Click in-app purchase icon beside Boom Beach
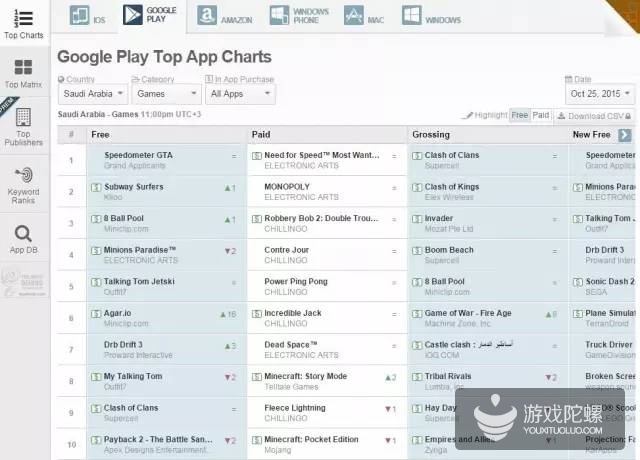The image size is (640, 460). [417, 251]
